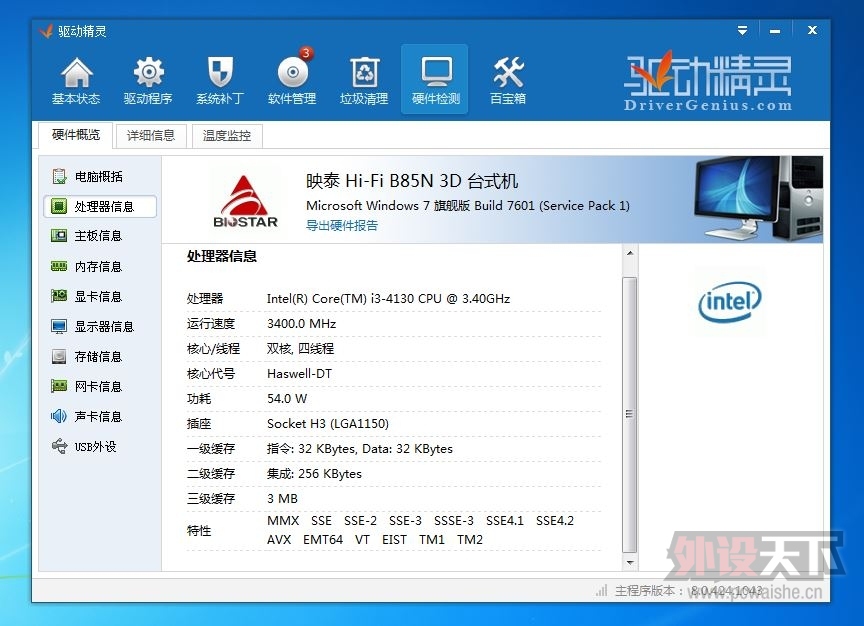Click the 3 MB cache value
Screen dimensions: 864x626
[282, 499]
